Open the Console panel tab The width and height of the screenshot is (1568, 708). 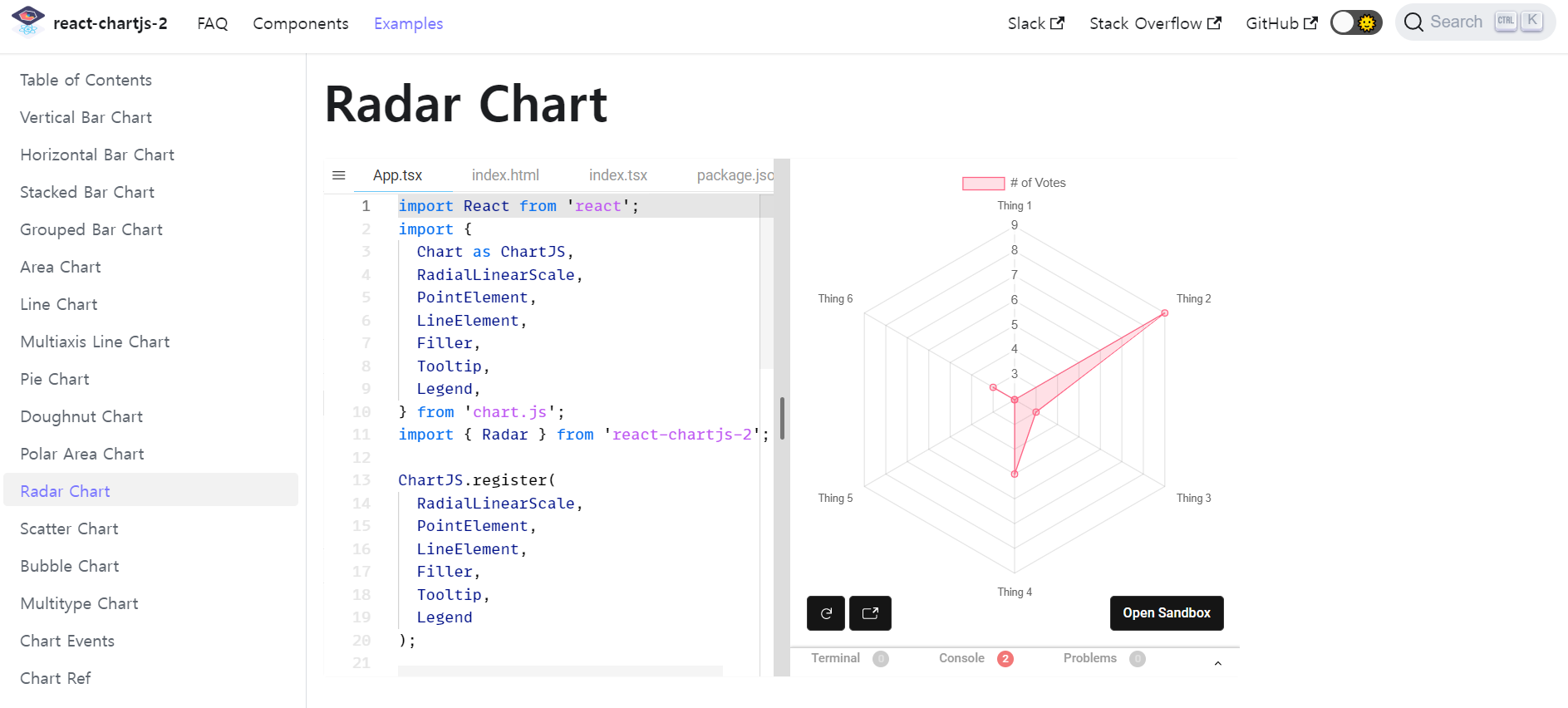coord(961,658)
